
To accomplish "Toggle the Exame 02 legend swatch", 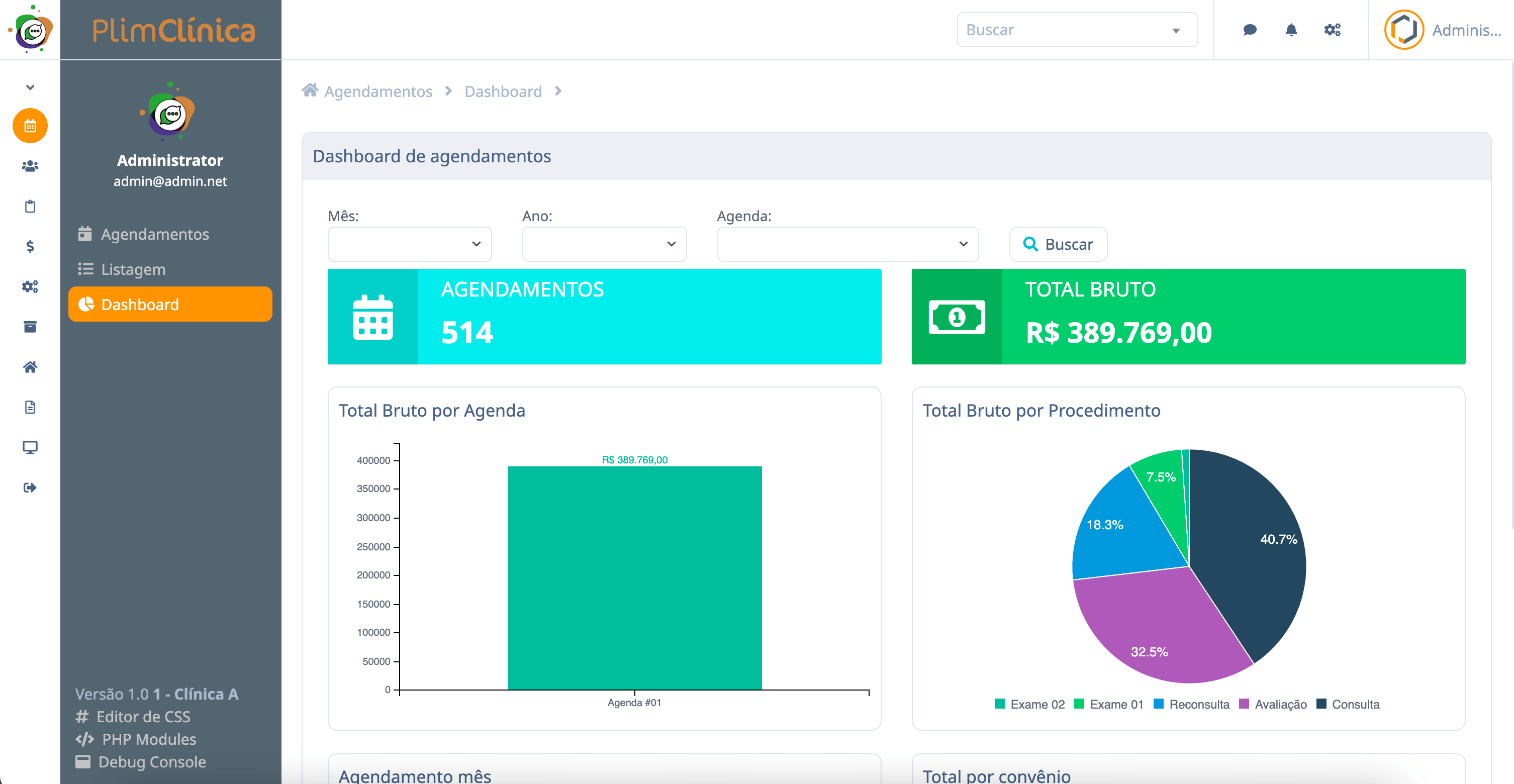I will point(1000,704).
